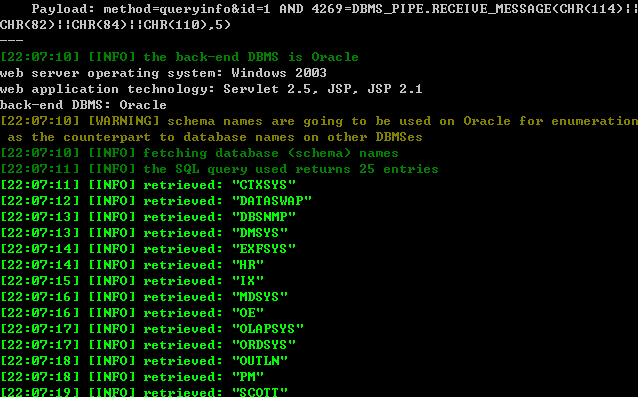
Task: Select the retrieved "SCOTT" entry
Action: [x=144, y=392]
